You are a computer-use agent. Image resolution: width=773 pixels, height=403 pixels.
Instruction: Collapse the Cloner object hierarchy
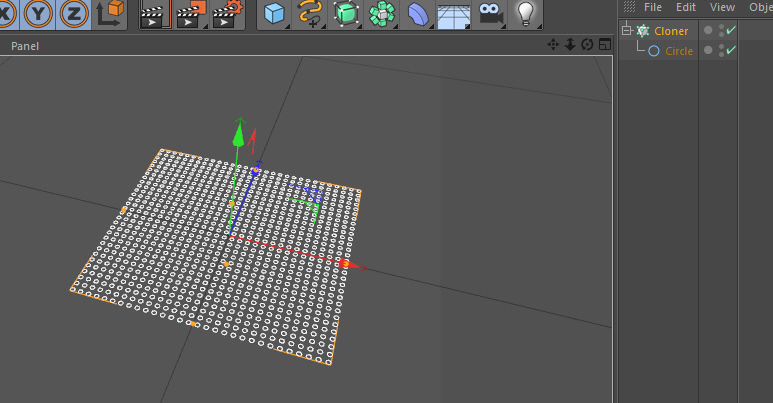coord(627,31)
